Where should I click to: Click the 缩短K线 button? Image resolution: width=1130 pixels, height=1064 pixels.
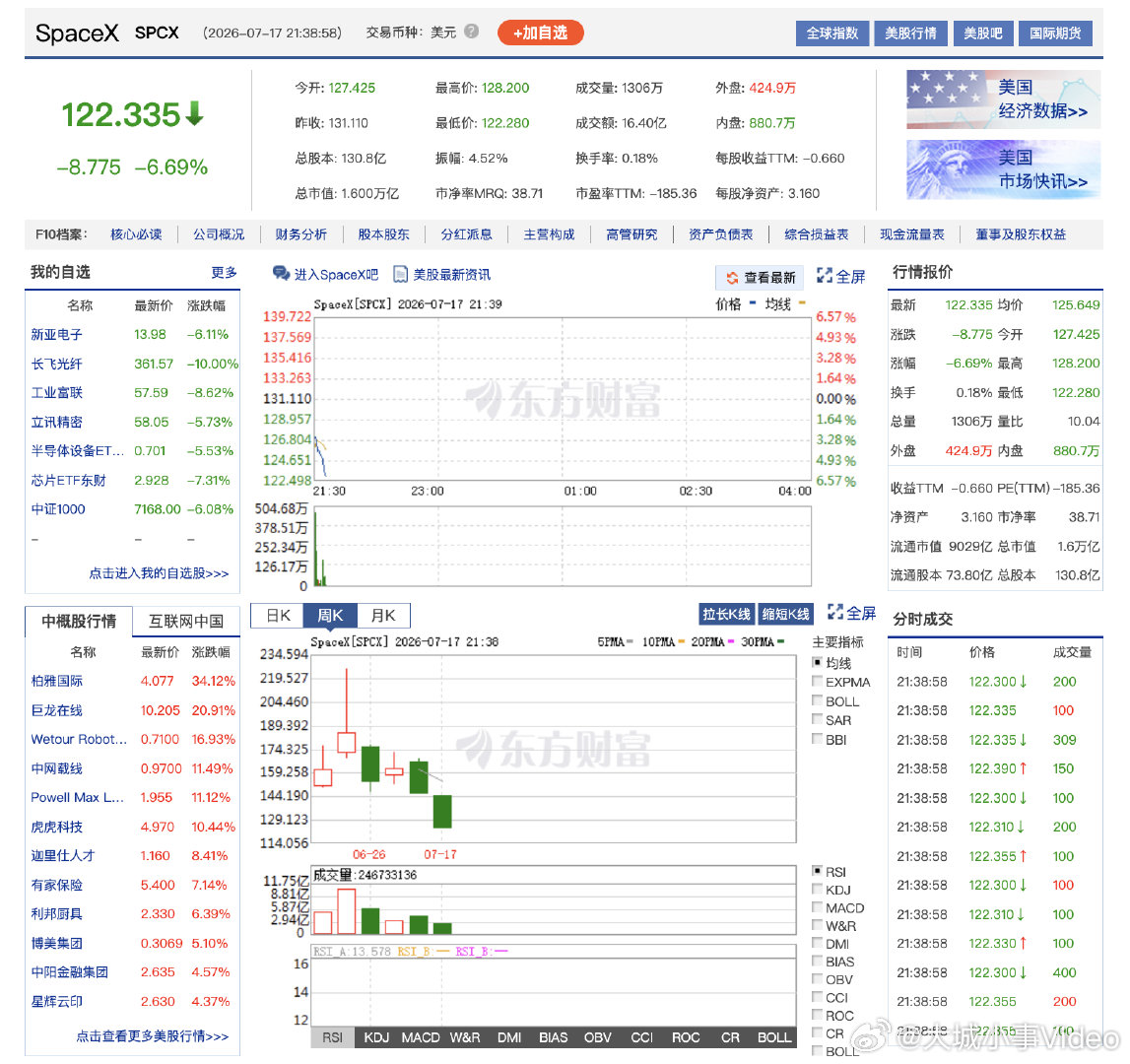(x=785, y=614)
